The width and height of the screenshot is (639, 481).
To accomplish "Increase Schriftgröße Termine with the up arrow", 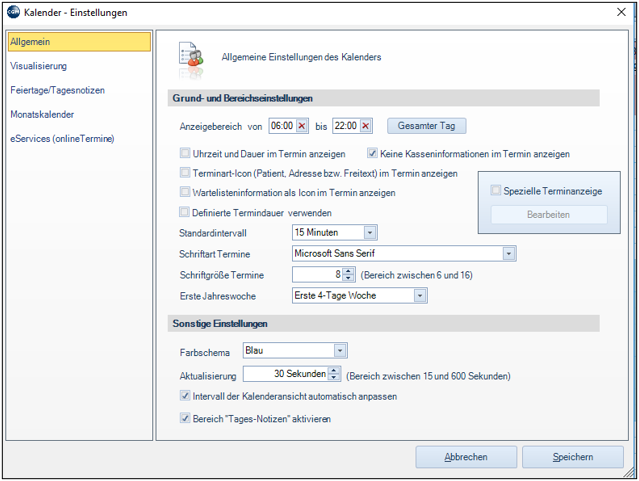I will tap(348, 271).
